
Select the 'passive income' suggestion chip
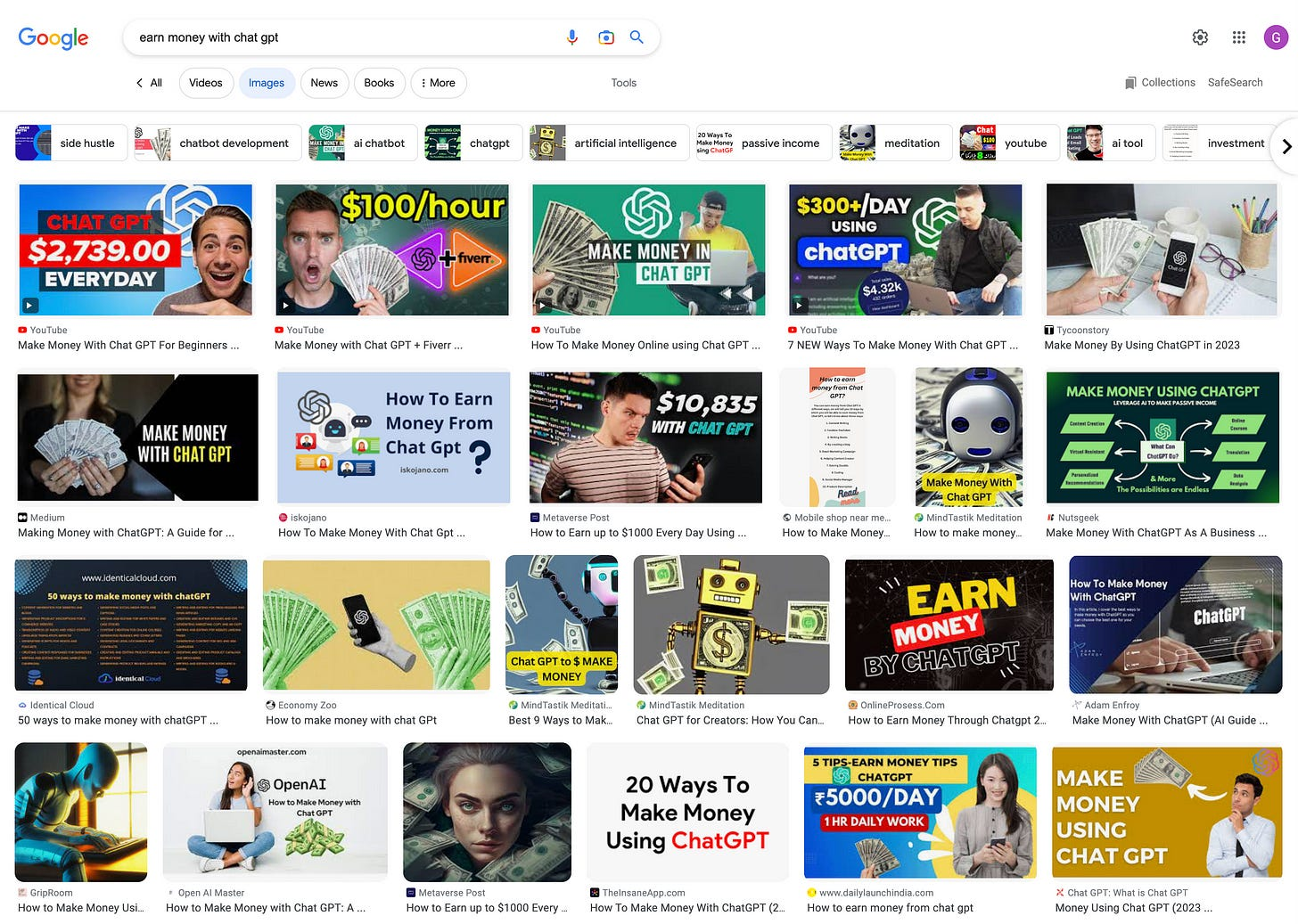(763, 143)
